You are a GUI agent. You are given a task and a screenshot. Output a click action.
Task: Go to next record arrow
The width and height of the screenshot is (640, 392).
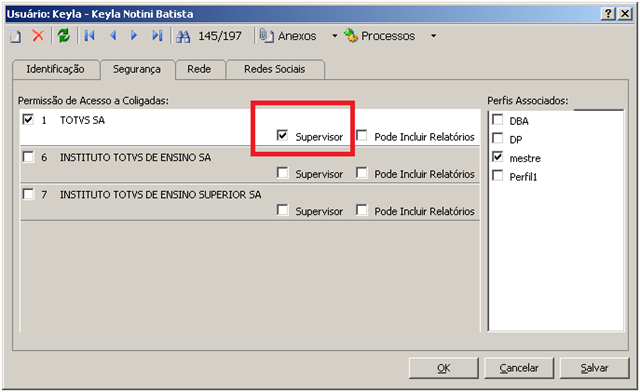click(x=133, y=36)
